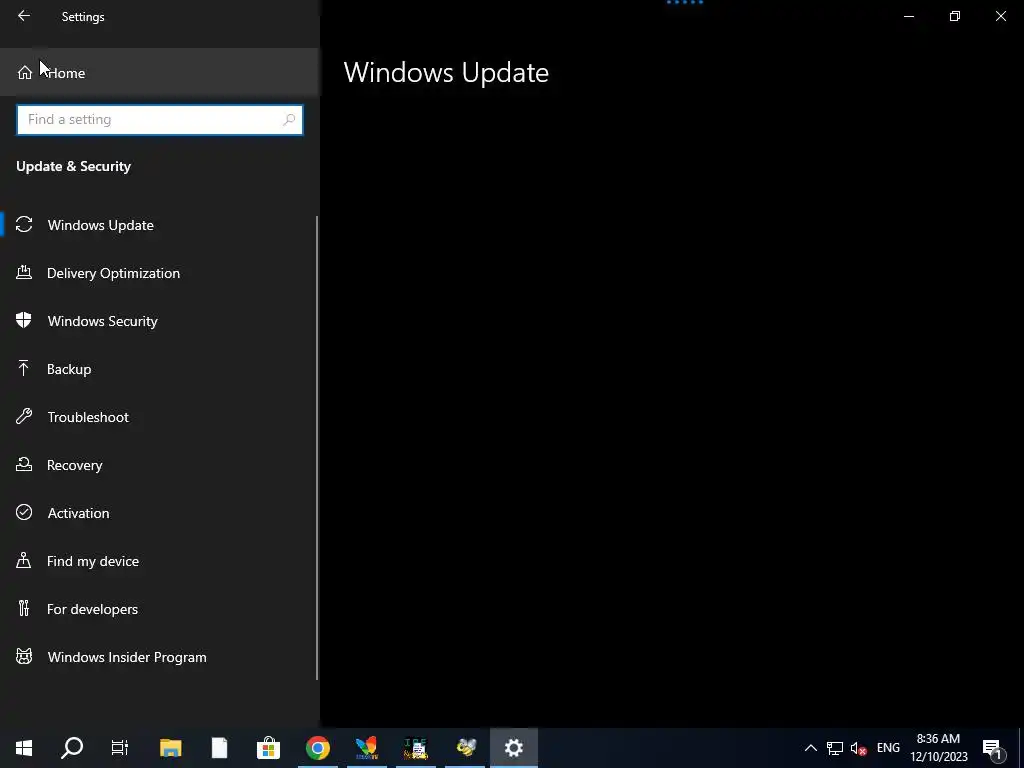Screen dimensions: 1024x768
Task: Open Recovery settings
Action: [x=158, y=465]
